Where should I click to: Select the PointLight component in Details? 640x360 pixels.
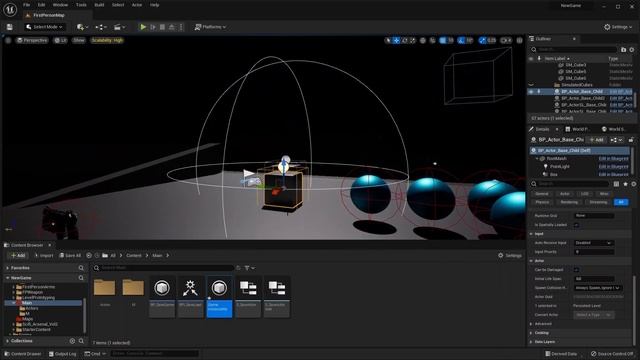tap(559, 167)
